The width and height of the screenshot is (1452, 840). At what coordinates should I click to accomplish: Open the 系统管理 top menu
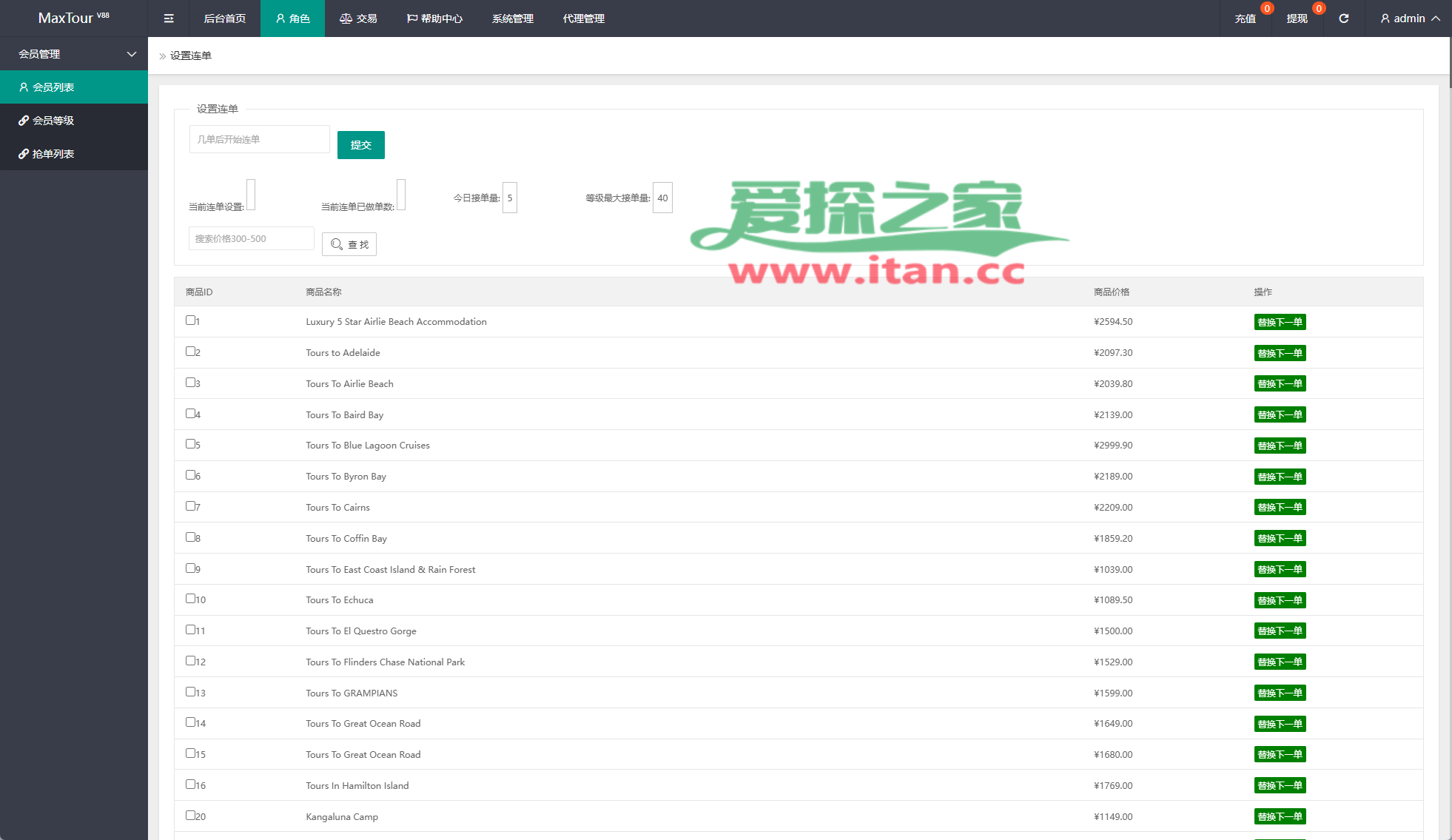pyautogui.click(x=513, y=19)
